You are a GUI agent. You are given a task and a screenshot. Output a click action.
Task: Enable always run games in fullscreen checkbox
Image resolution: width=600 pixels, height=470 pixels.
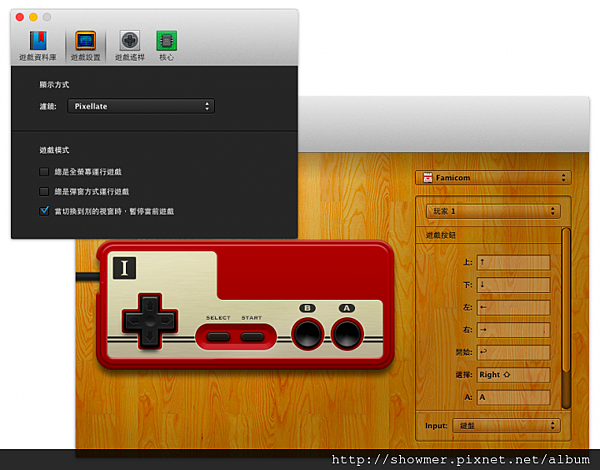(44, 171)
